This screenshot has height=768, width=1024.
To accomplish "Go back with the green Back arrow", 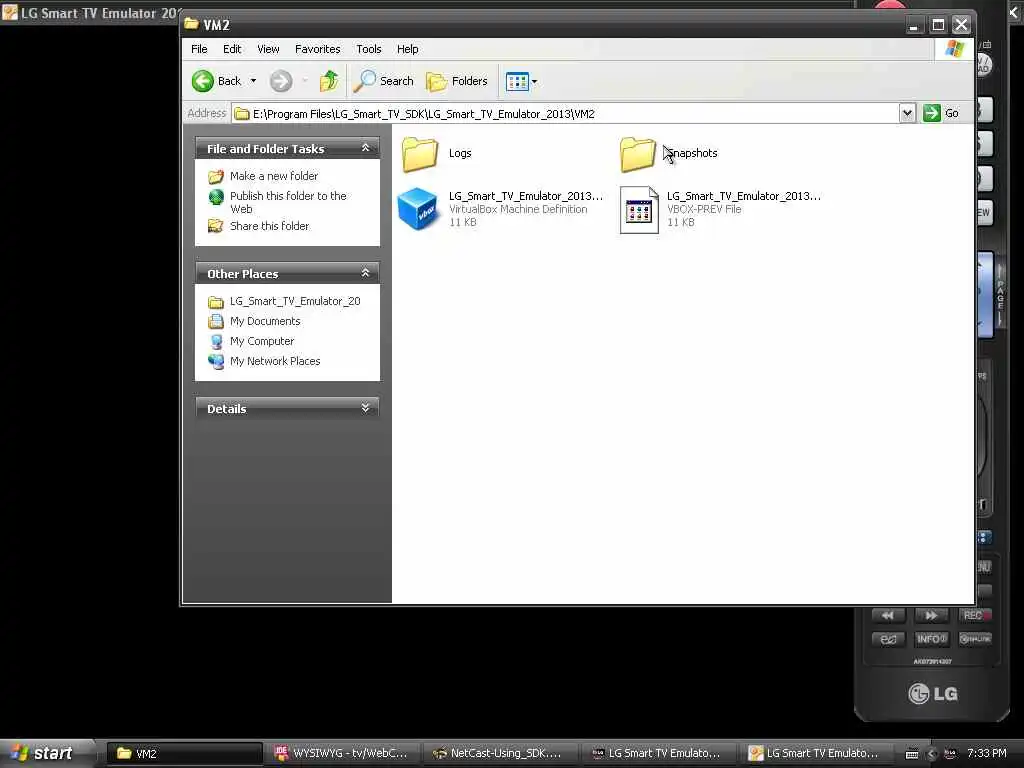I will [x=217, y=81].
